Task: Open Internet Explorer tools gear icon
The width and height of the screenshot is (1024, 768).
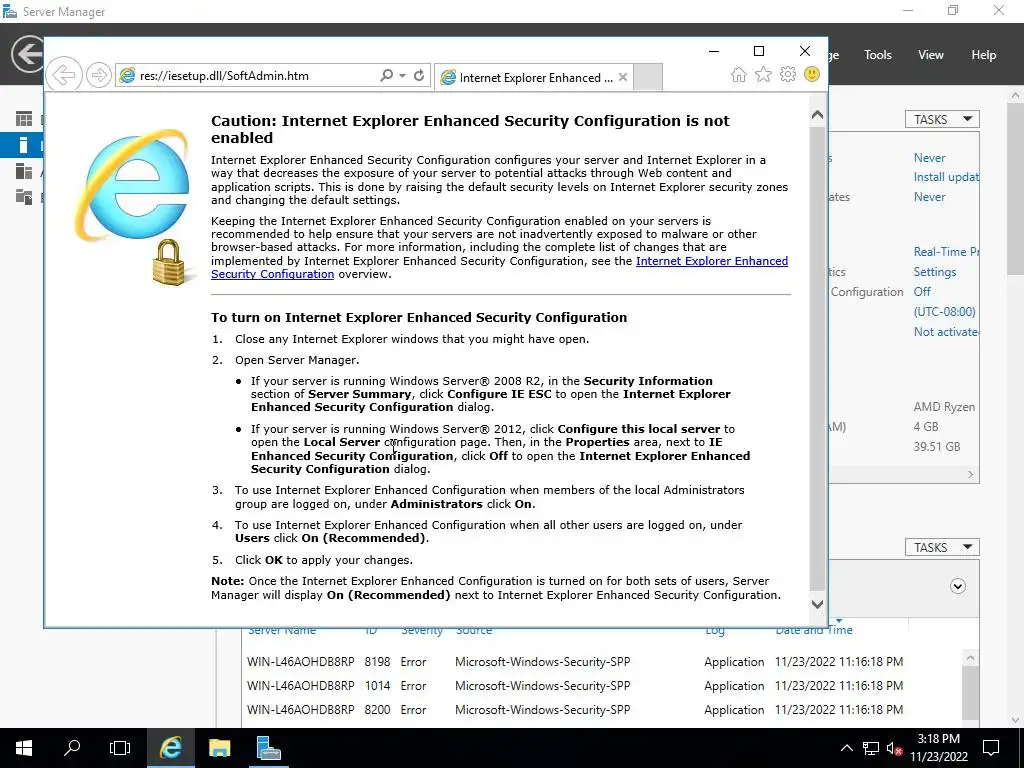Action: [x=788, y=74]
